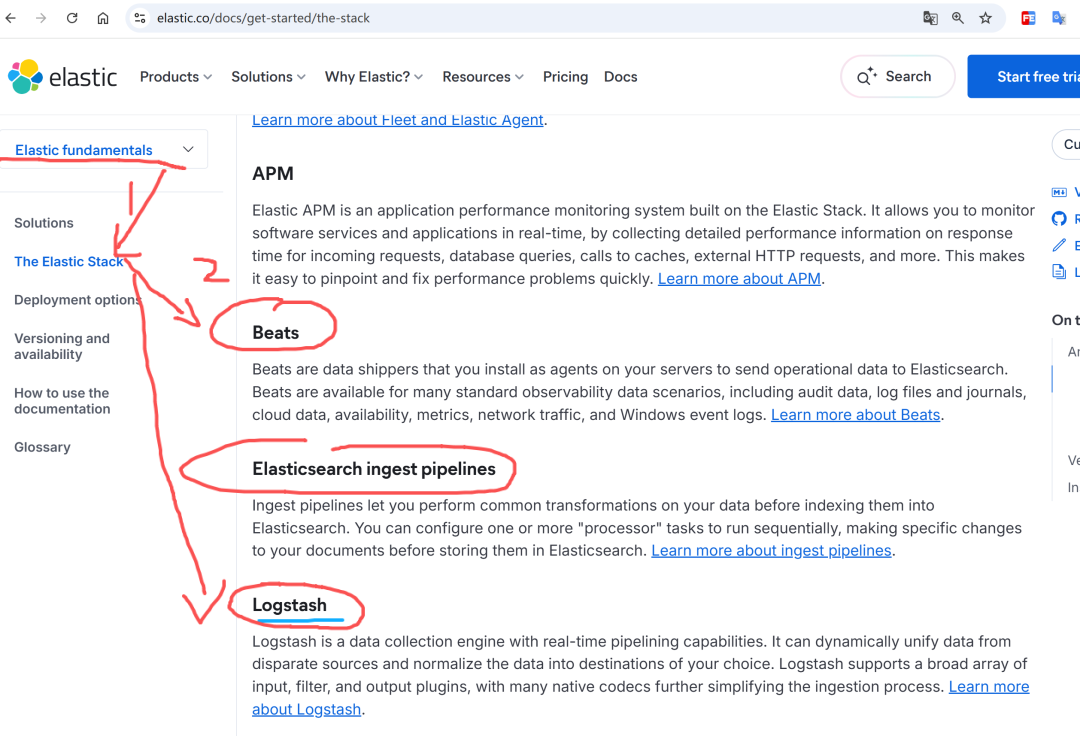Click the APM section heading
Viewport: 1080px width, 736px height.
coord(273,174)
